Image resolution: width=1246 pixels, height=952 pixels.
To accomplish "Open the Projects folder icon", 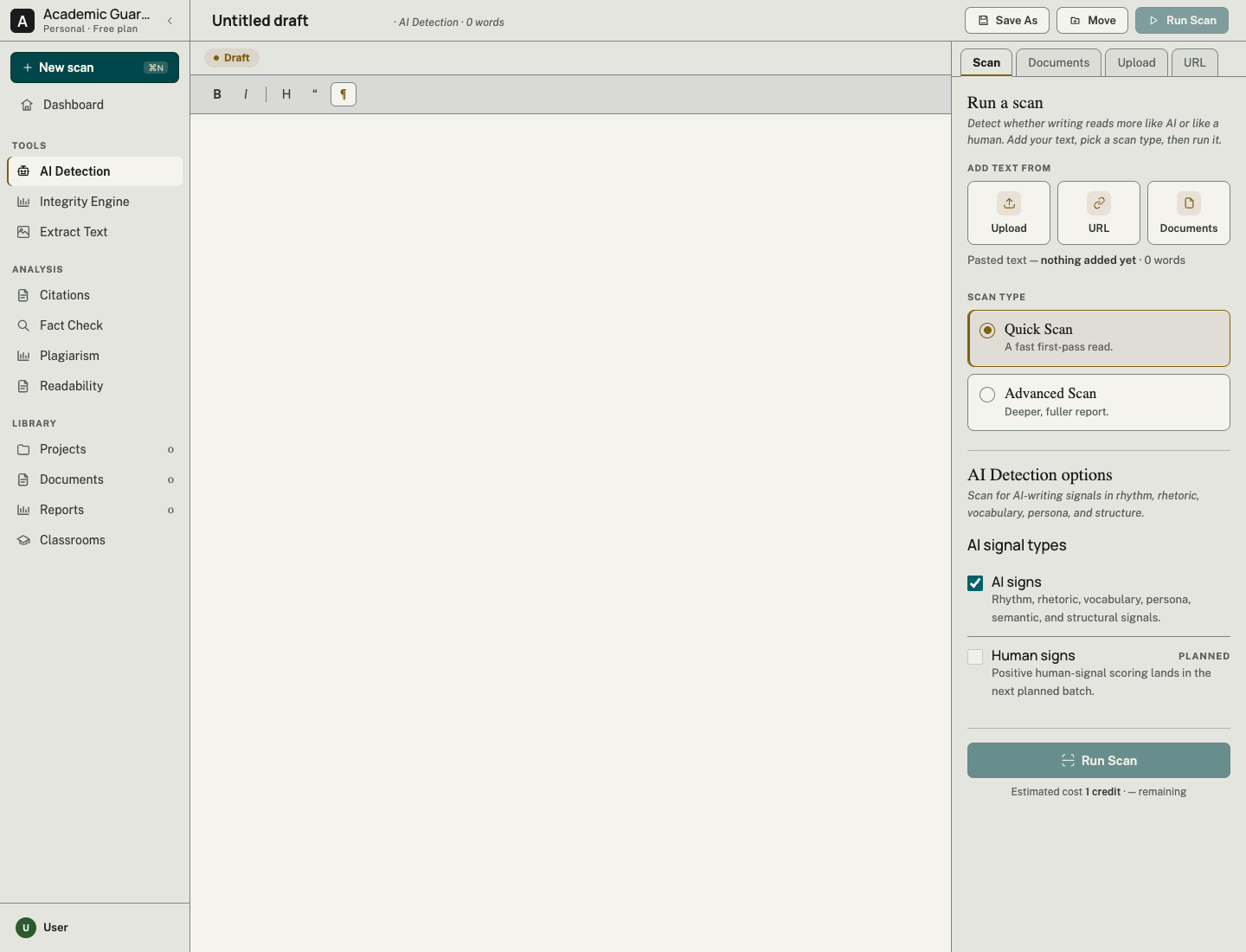I will pyautogui.click(x=23, y=449).
